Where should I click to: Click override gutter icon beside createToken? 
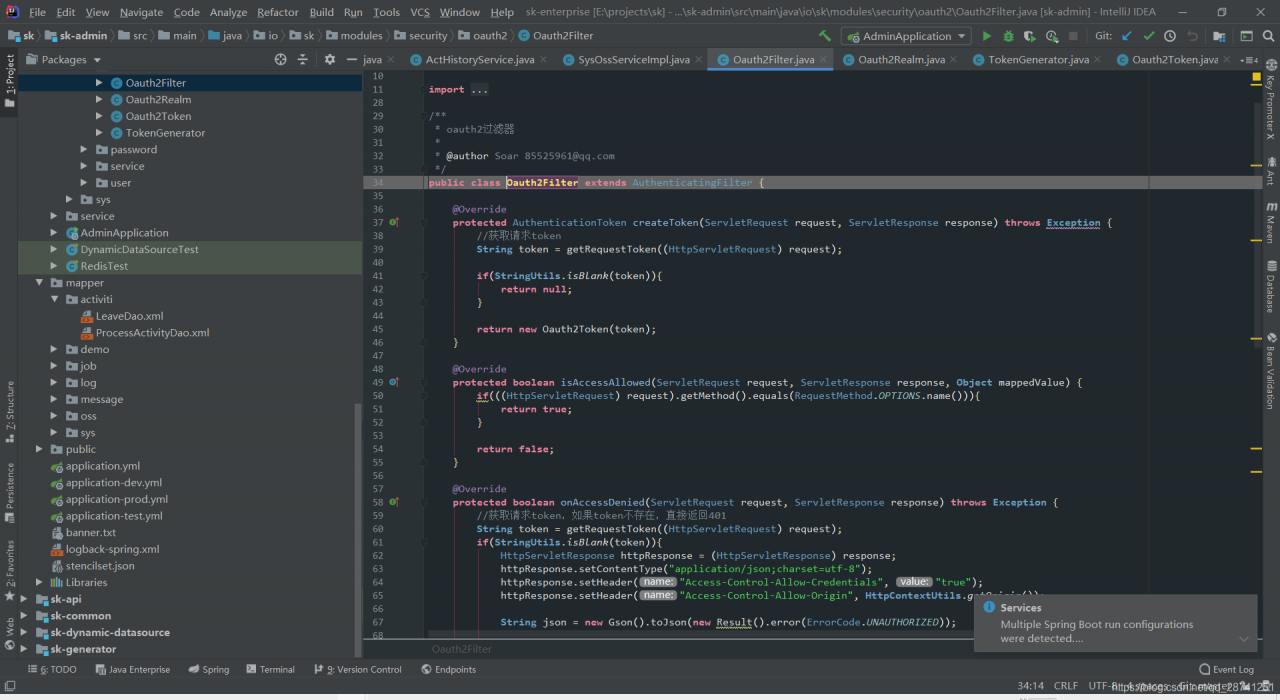[394, 223]
